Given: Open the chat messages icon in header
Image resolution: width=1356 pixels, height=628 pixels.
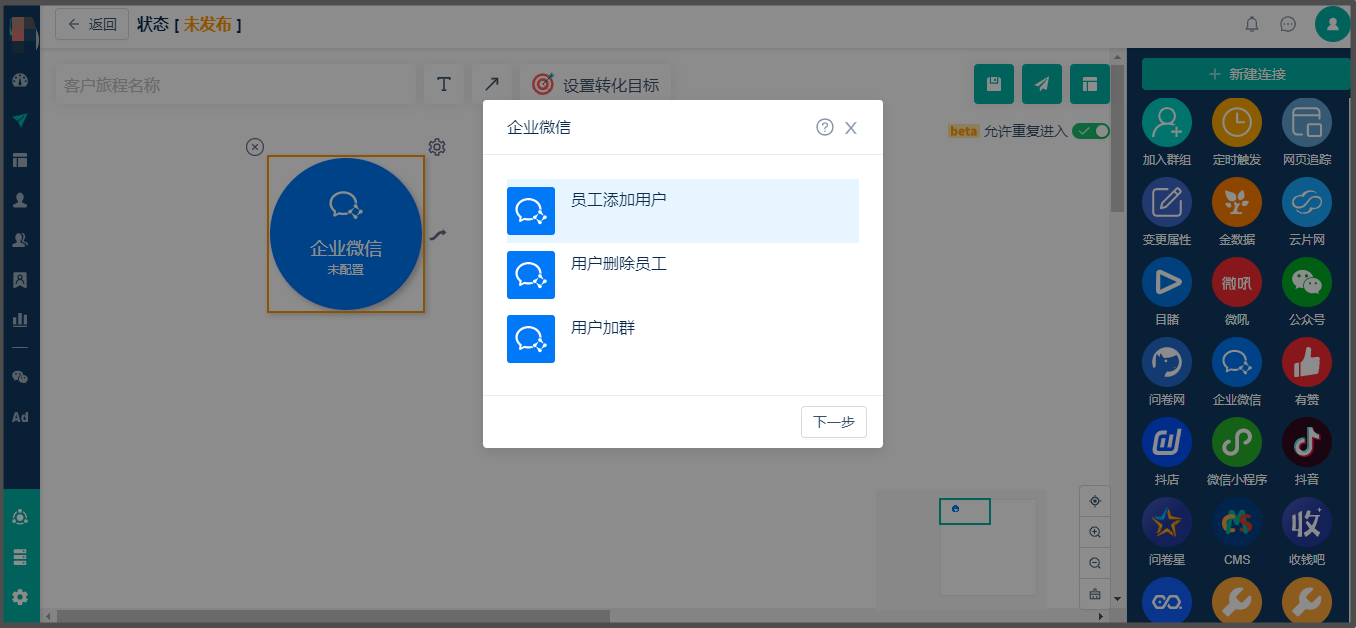Looking at the screenshot, I should (1289, 24).
